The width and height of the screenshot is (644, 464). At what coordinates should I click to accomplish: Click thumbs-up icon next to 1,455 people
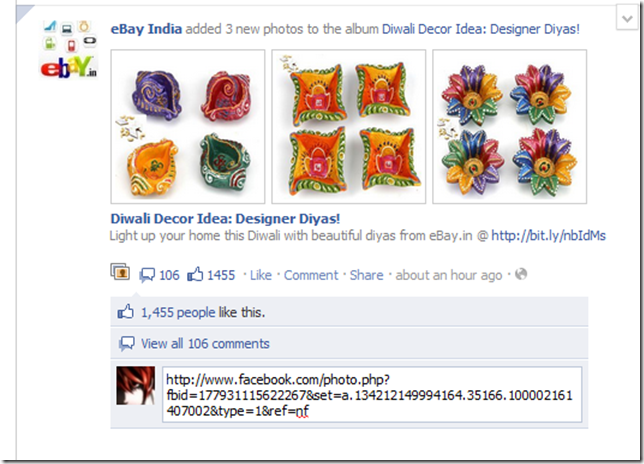pos(126,312)
